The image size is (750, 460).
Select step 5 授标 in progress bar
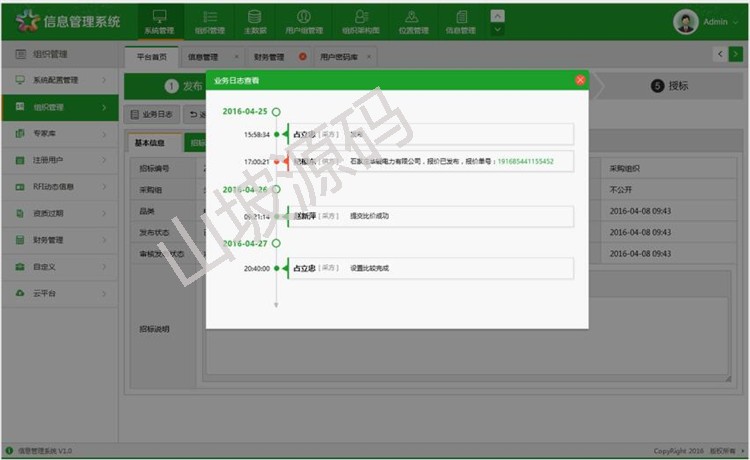670,86
